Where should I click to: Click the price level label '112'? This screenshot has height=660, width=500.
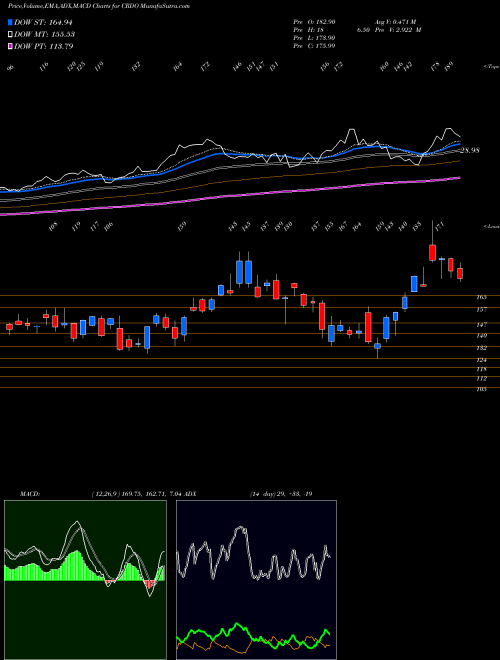point(482,379)
